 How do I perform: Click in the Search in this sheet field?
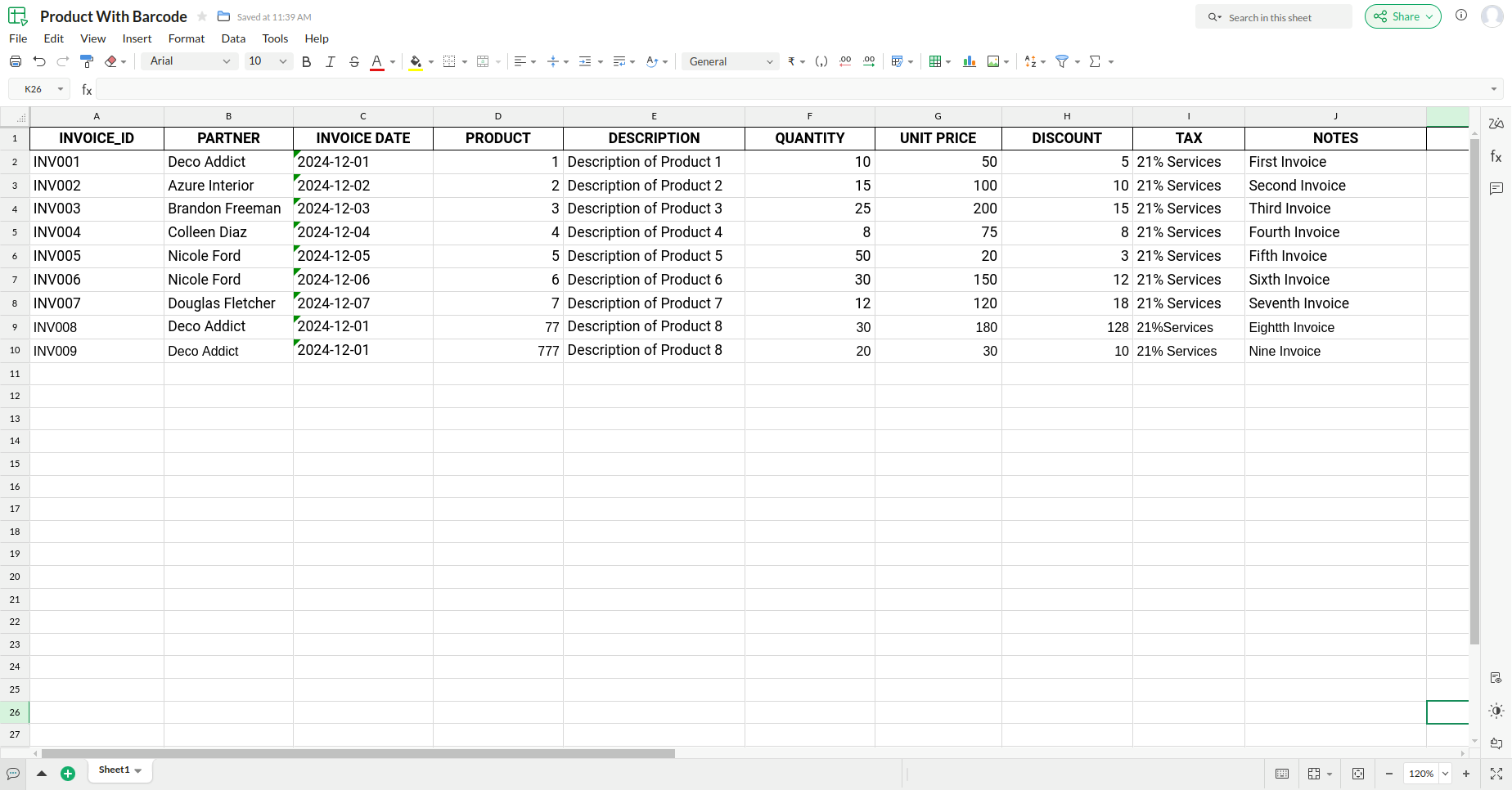(x=1274, y=17)
